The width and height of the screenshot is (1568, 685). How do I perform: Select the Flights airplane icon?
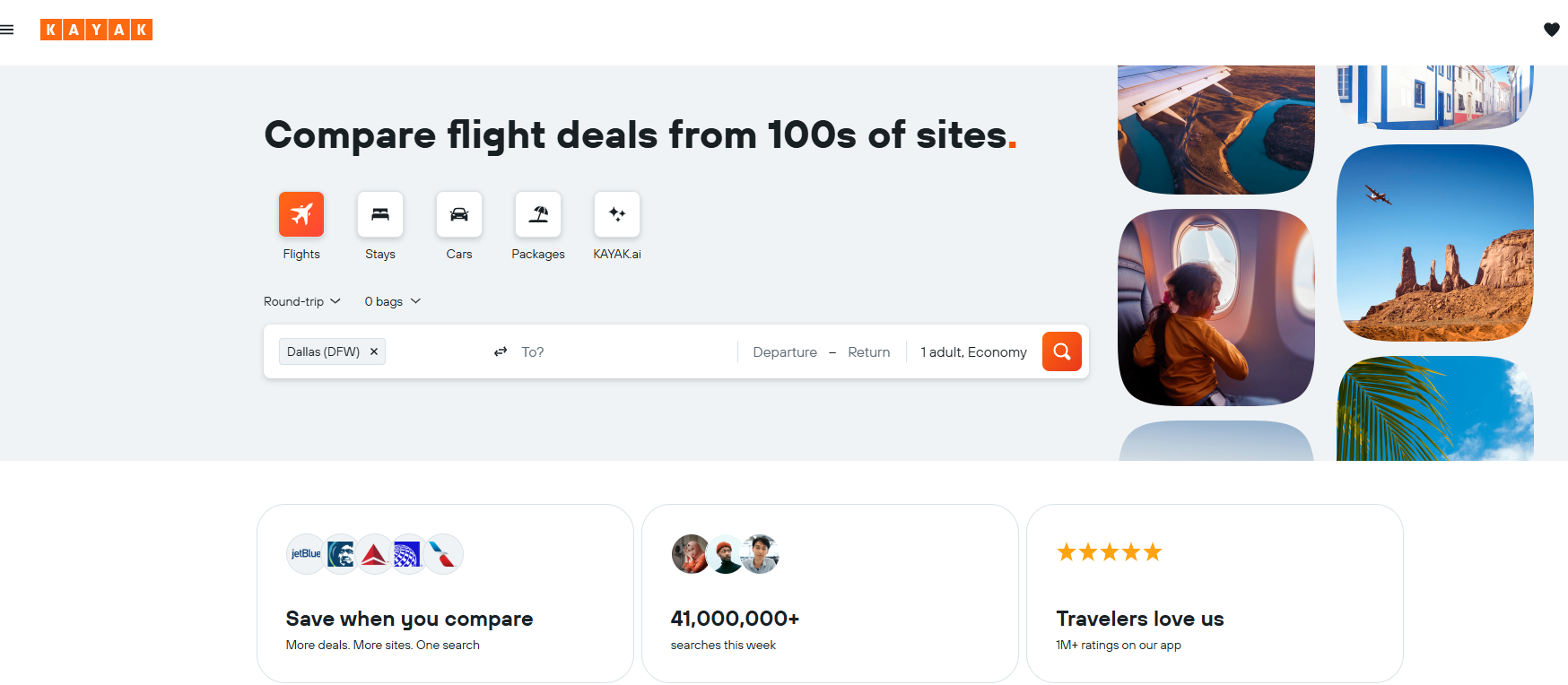(301, 214)
